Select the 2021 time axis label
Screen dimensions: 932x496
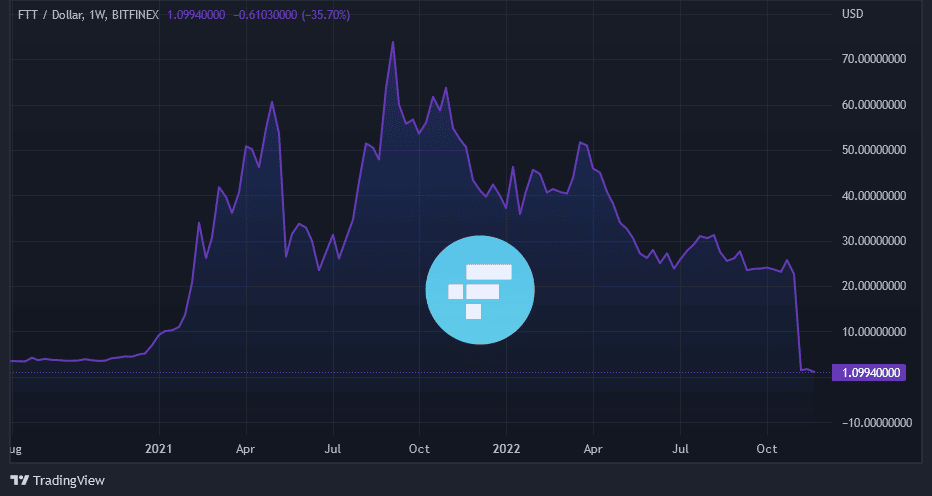click(161, 448)
